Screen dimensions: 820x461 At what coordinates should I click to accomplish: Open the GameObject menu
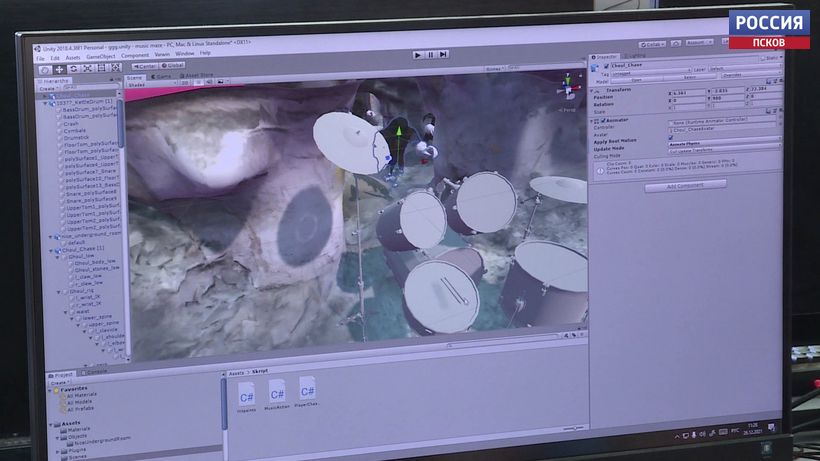click(x=100, y=56)
